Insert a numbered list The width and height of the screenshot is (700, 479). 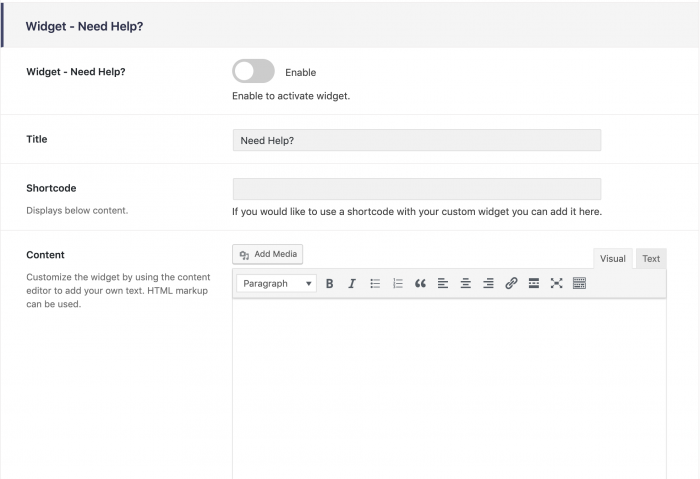[398, 283]
